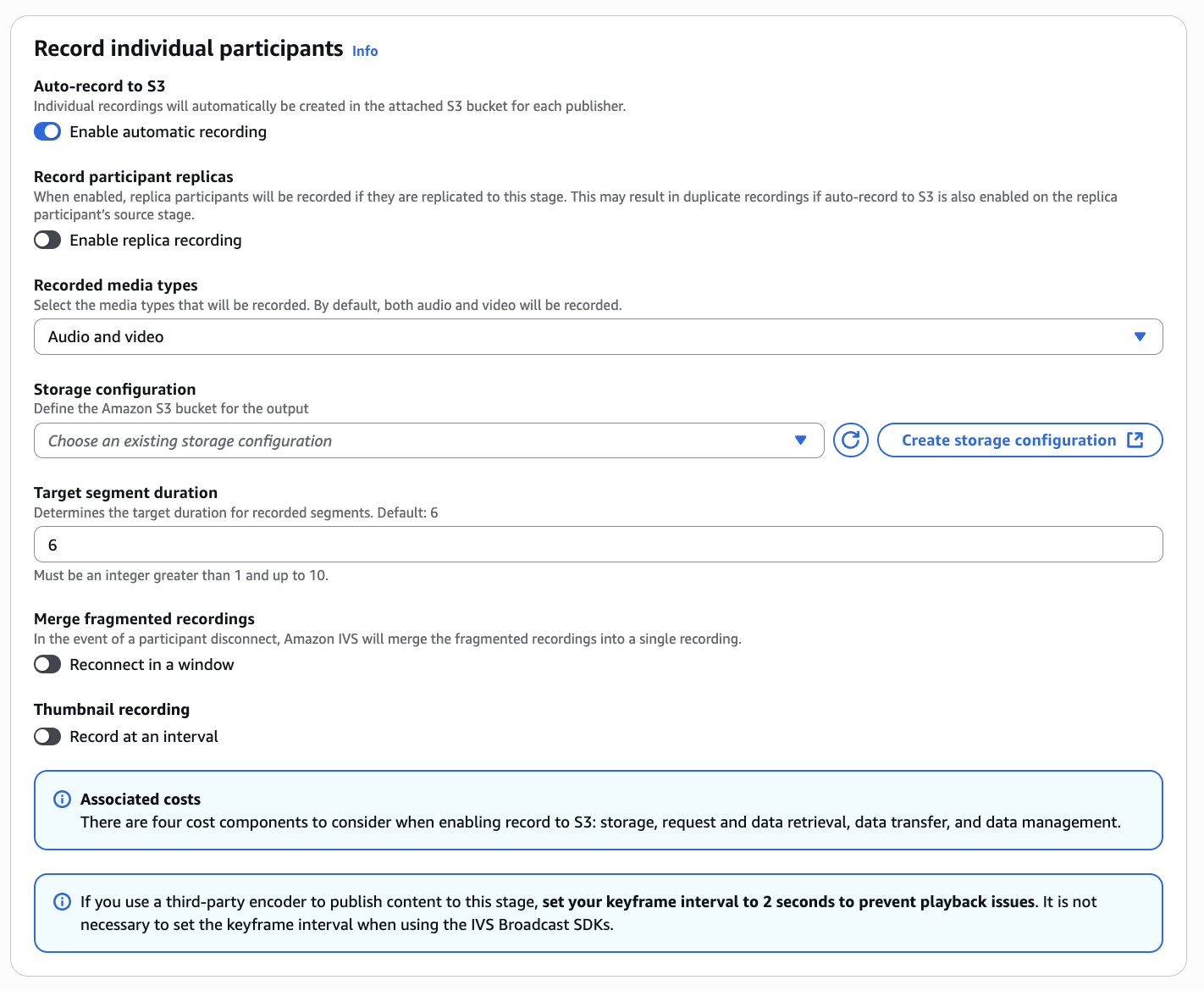Click the 'Record individual participants' heading
The image size is (1204, 991).
point(188,48)
